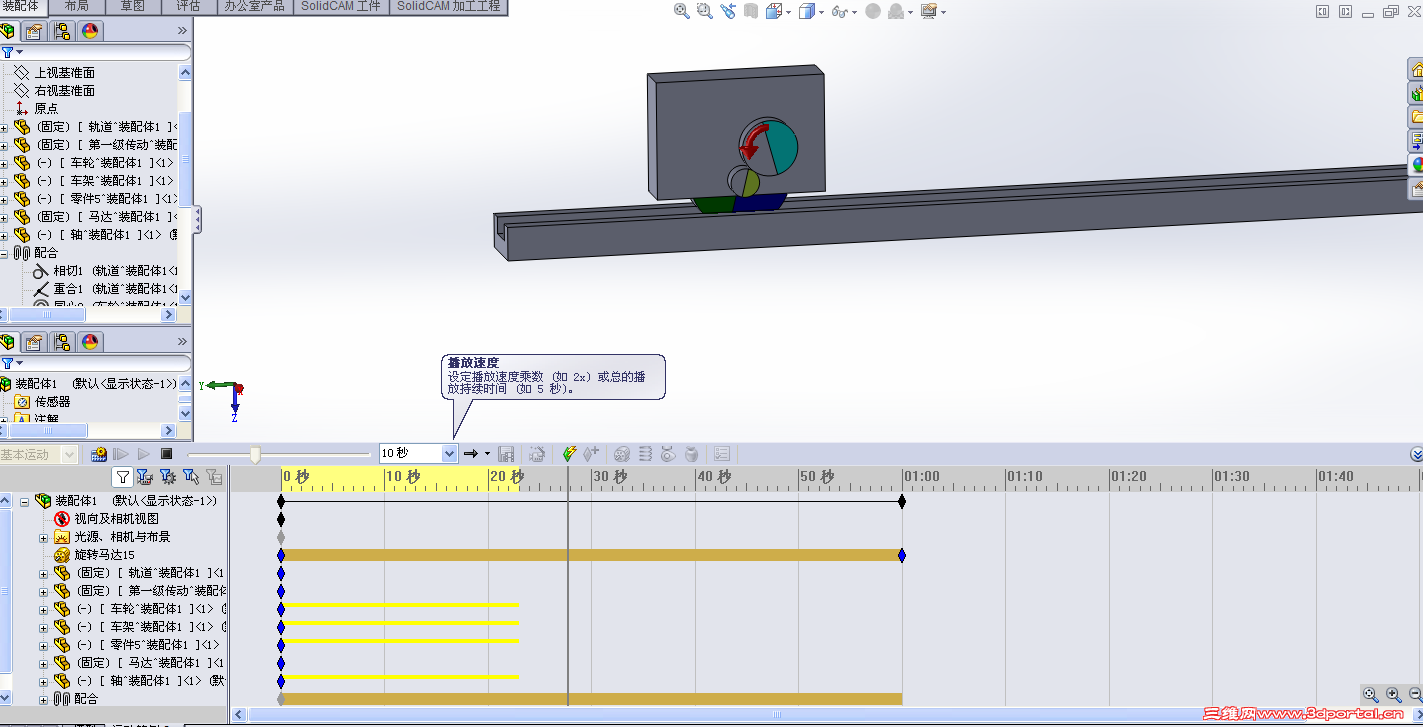Toggle Filter Selected funnel icon
The image size is (1423, 727).
190,477
